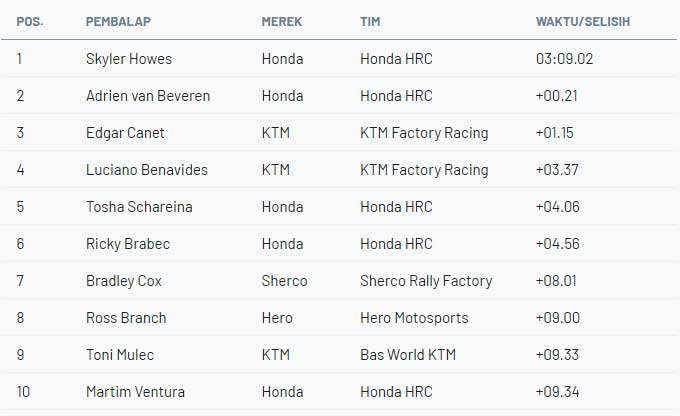Select the Sherco Rally Factory team cell
680x416 pixels.
pos(426,281)
